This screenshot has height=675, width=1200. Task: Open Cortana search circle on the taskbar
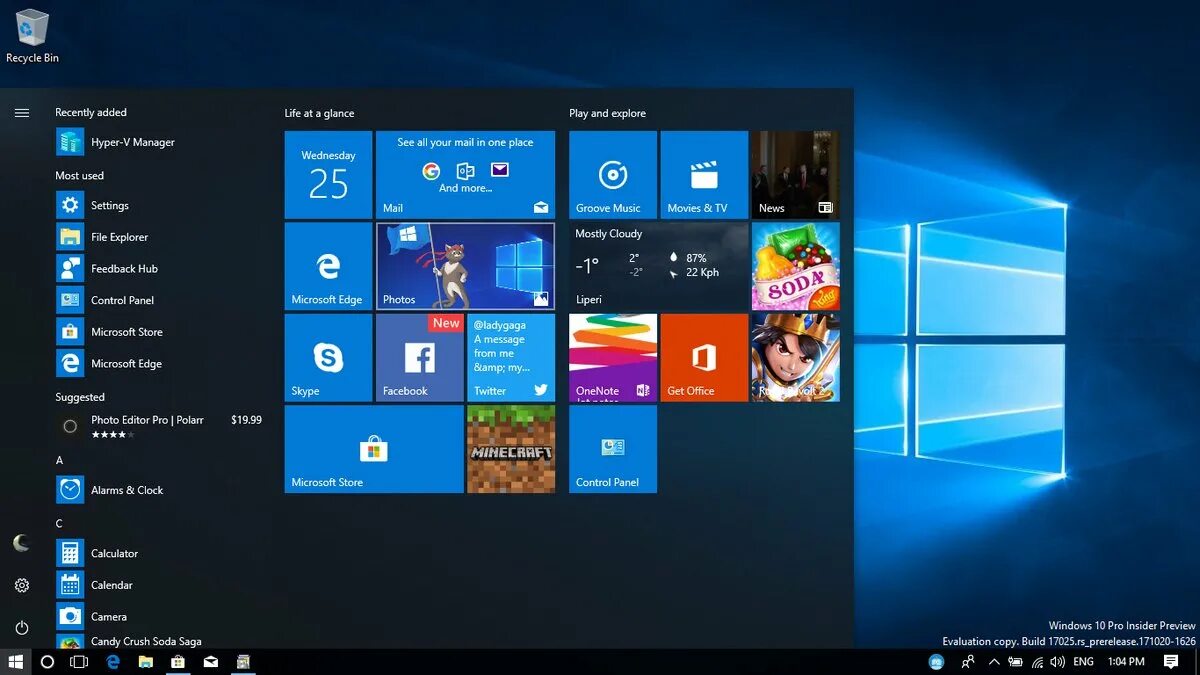[x=47, y=662]
